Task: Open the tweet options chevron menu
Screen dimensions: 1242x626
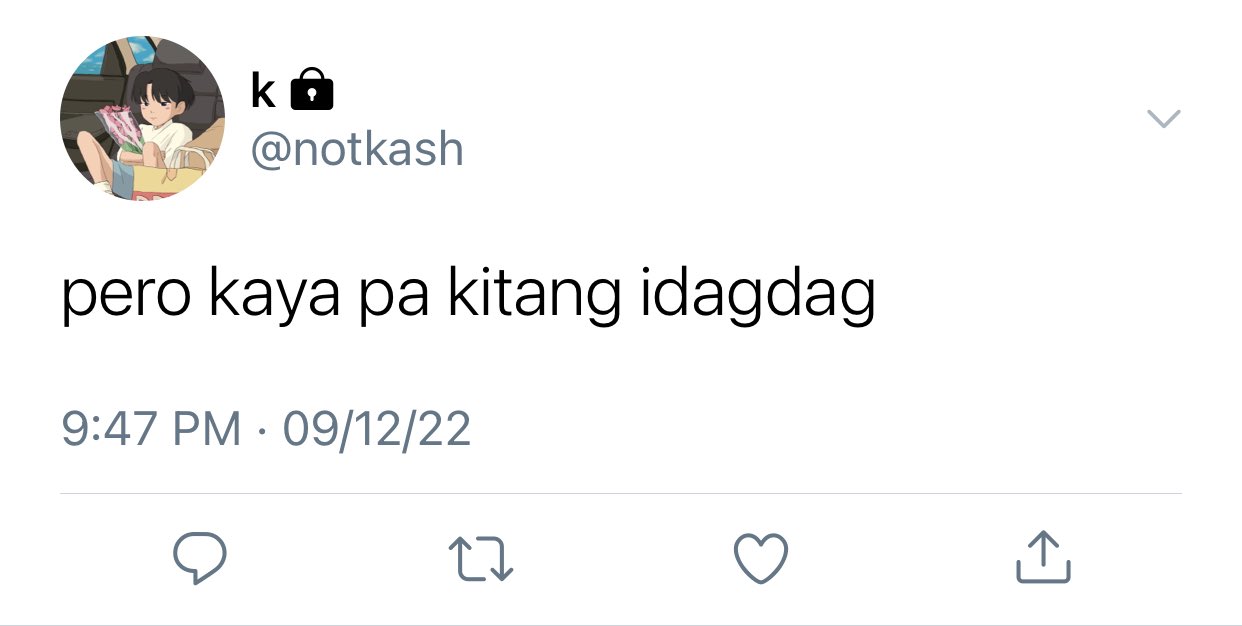Action: coord(1163,118)
